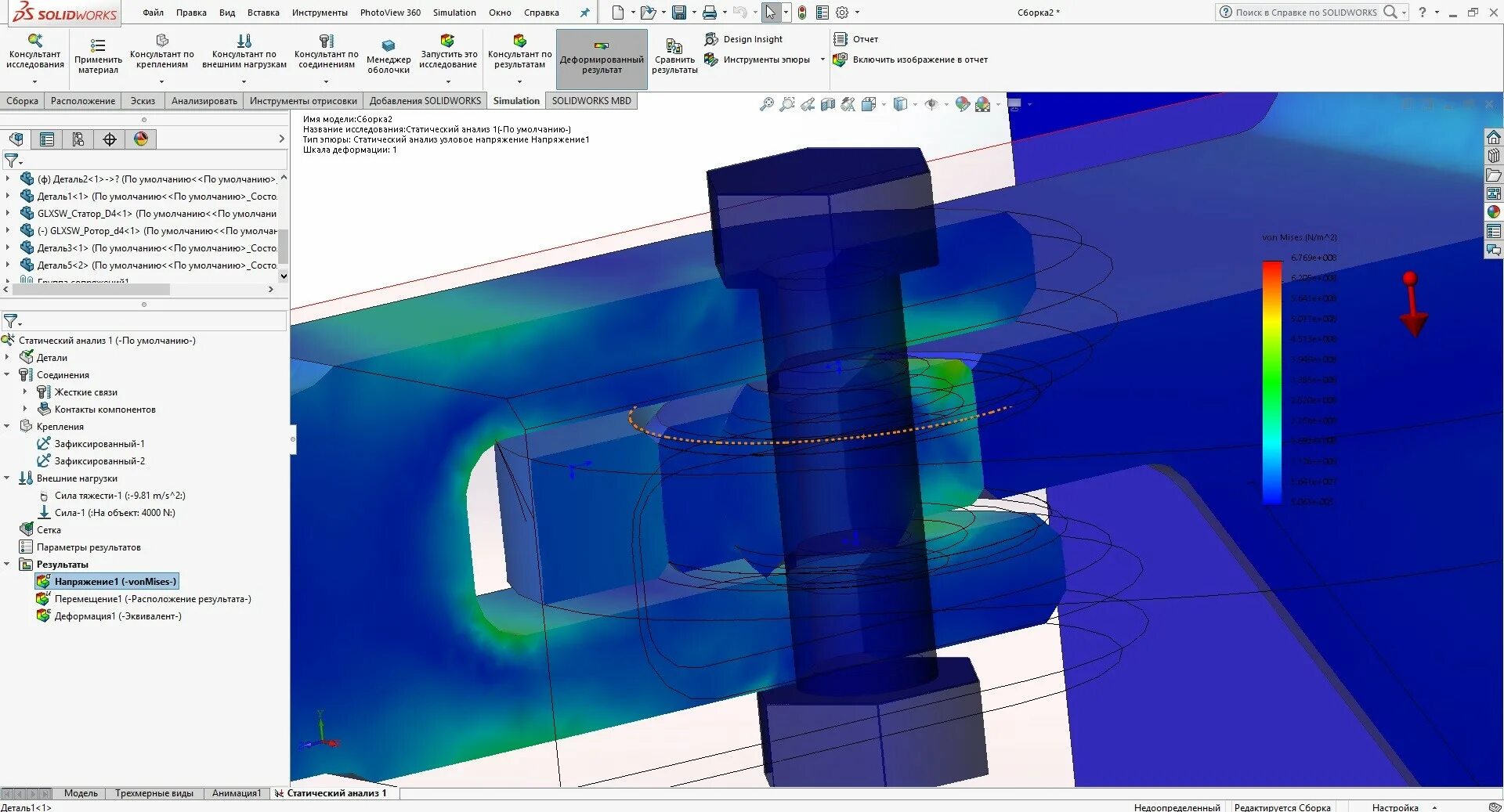Switch to the Сборка tab
1504x812 pixels.
pos(22,101)
